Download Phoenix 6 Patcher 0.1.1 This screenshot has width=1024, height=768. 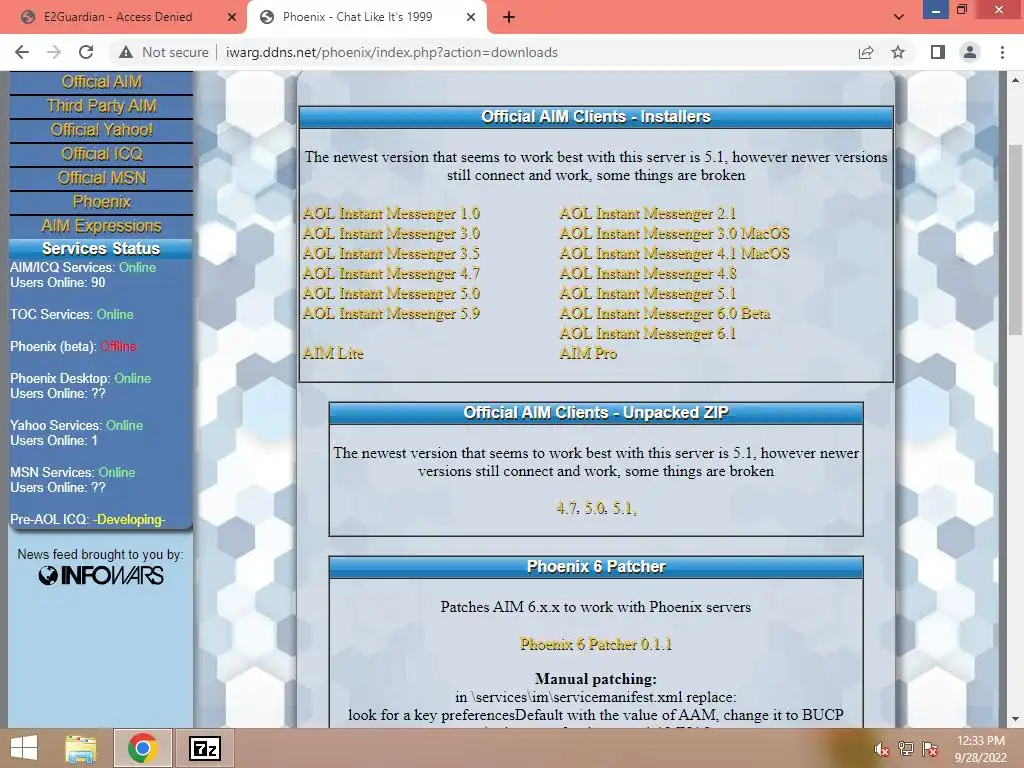[x=596, y=645]
